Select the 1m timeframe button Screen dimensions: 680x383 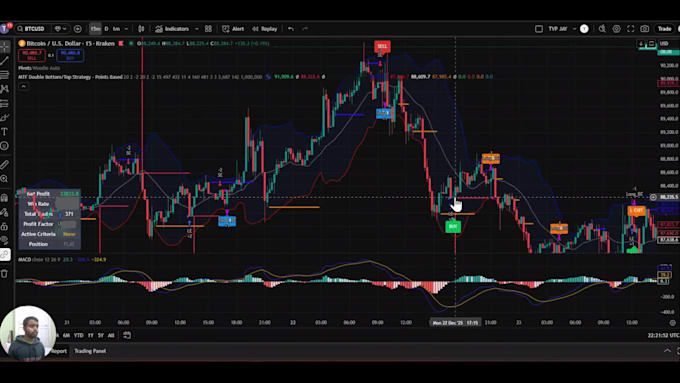[116, 29]
